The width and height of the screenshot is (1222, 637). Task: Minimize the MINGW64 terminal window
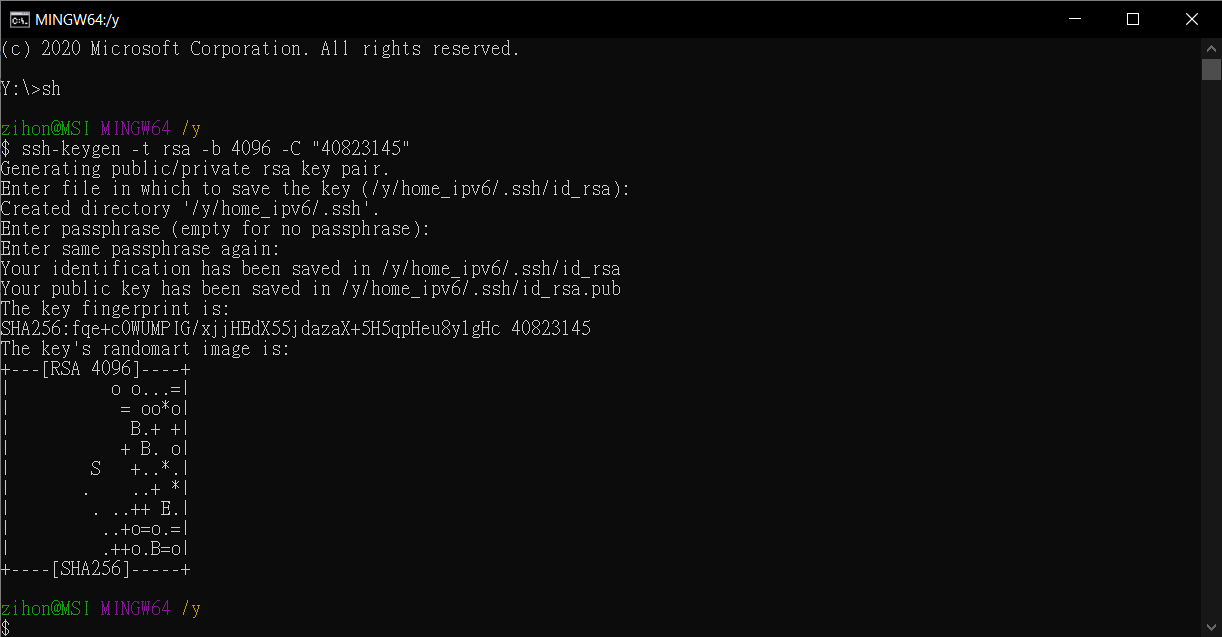(1075, 19)
